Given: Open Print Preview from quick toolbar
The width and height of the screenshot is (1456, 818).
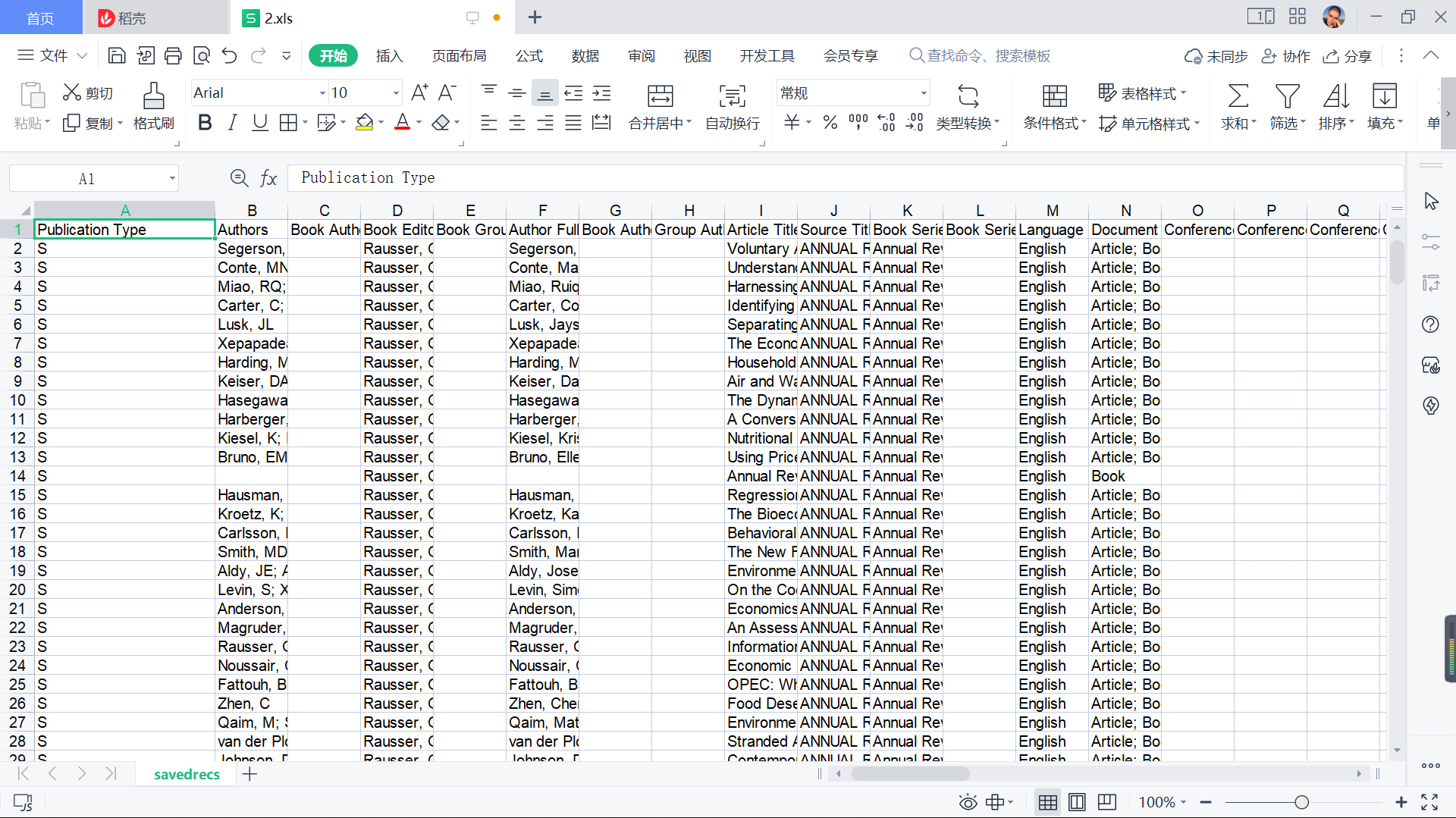Looking at the screenshot, I should click(x=202, y=55).
